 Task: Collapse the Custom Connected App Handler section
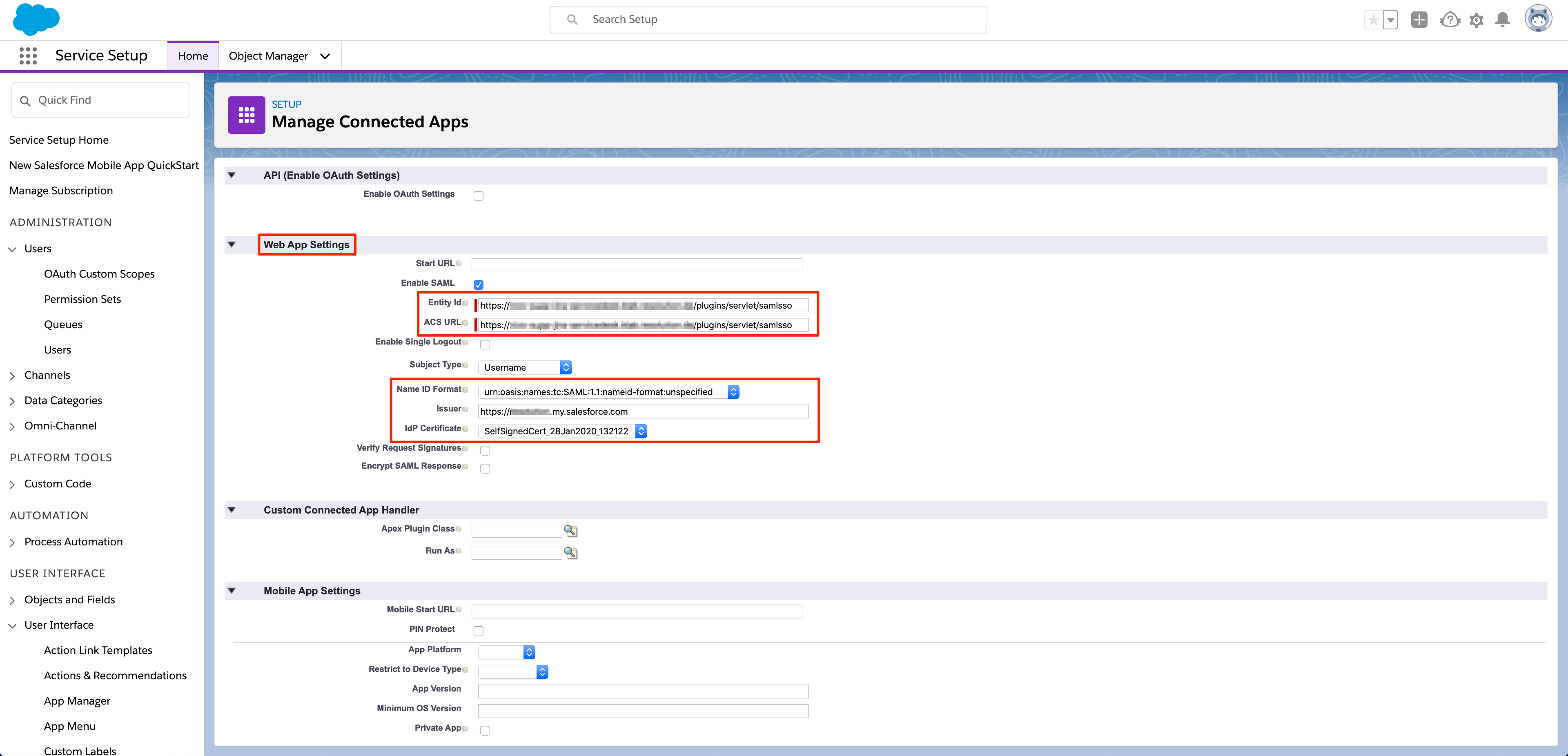(x=231, y=510)
